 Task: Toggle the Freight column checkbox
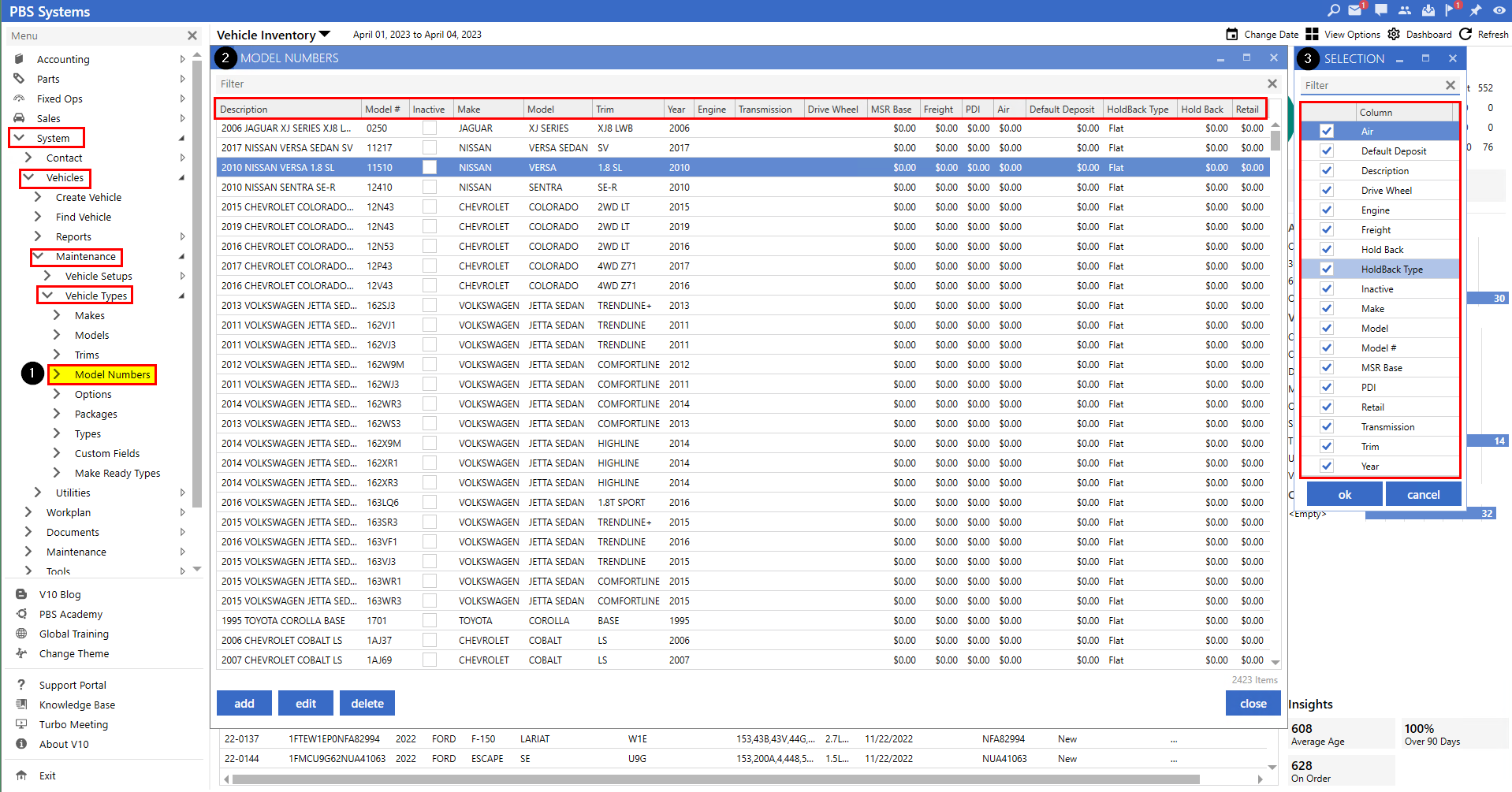point(1327,230)
